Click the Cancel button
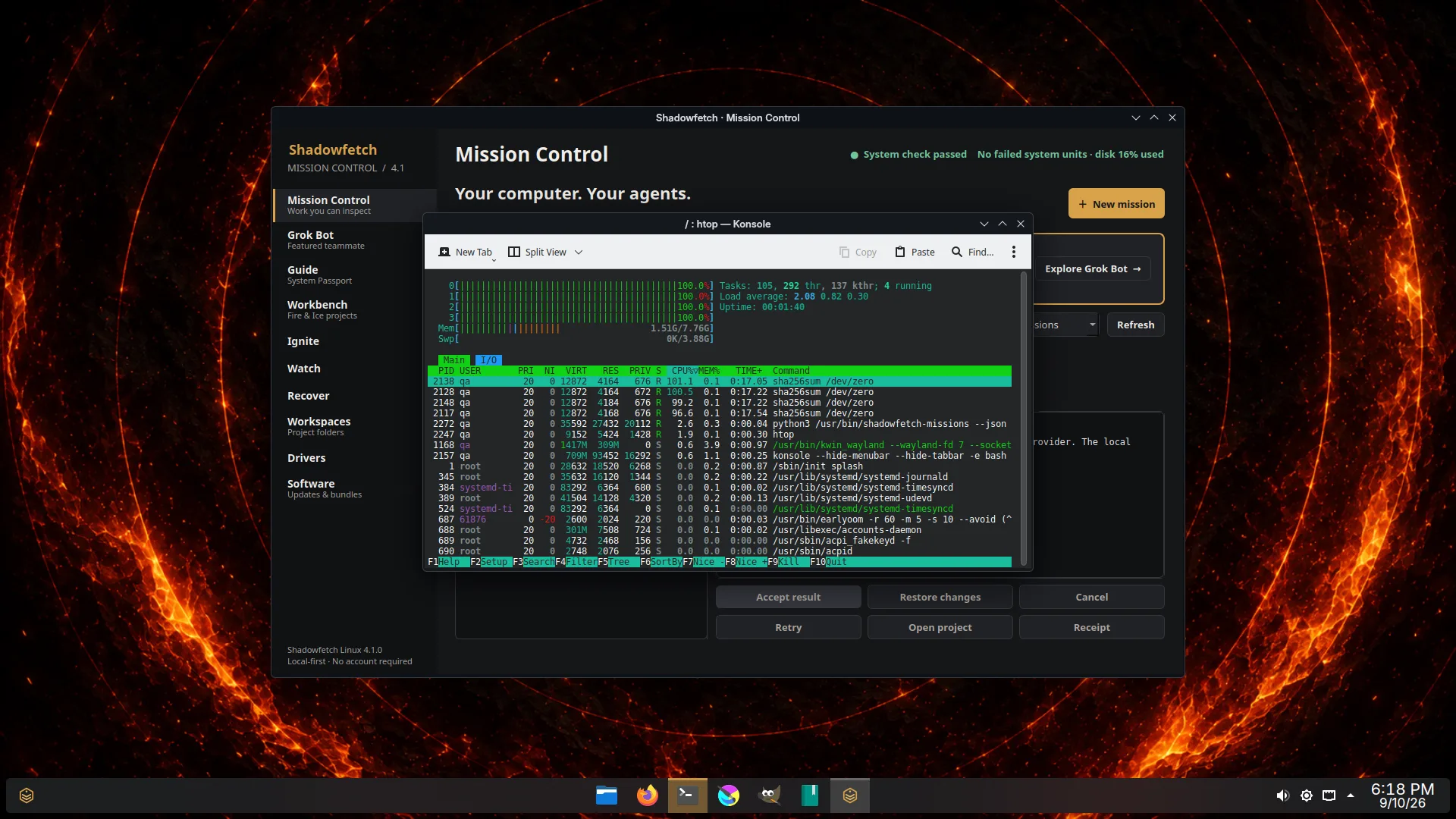The height and width of the screenshot is (819, 1456). (x=1091, y=597)
